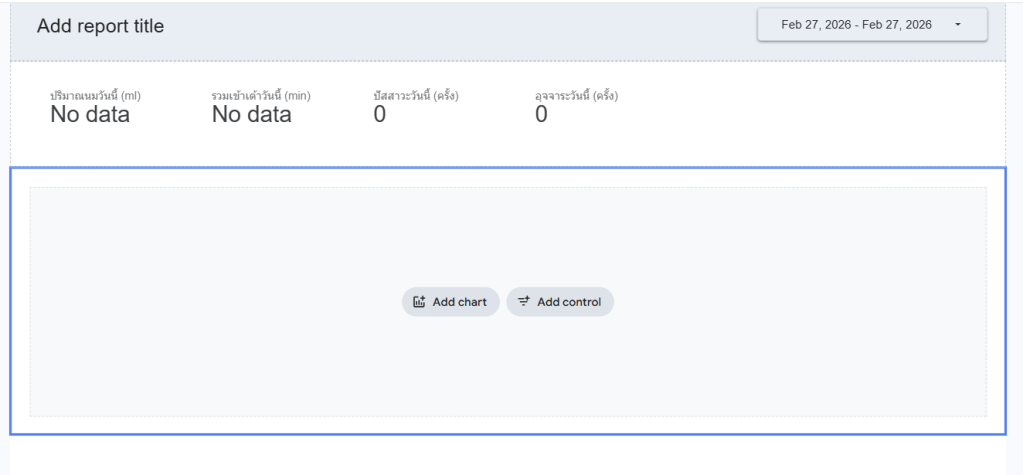Select the อุจจาระวันนี้ (ครั้ง) scorecard label

pyautogui.click(x=577, y=96)
